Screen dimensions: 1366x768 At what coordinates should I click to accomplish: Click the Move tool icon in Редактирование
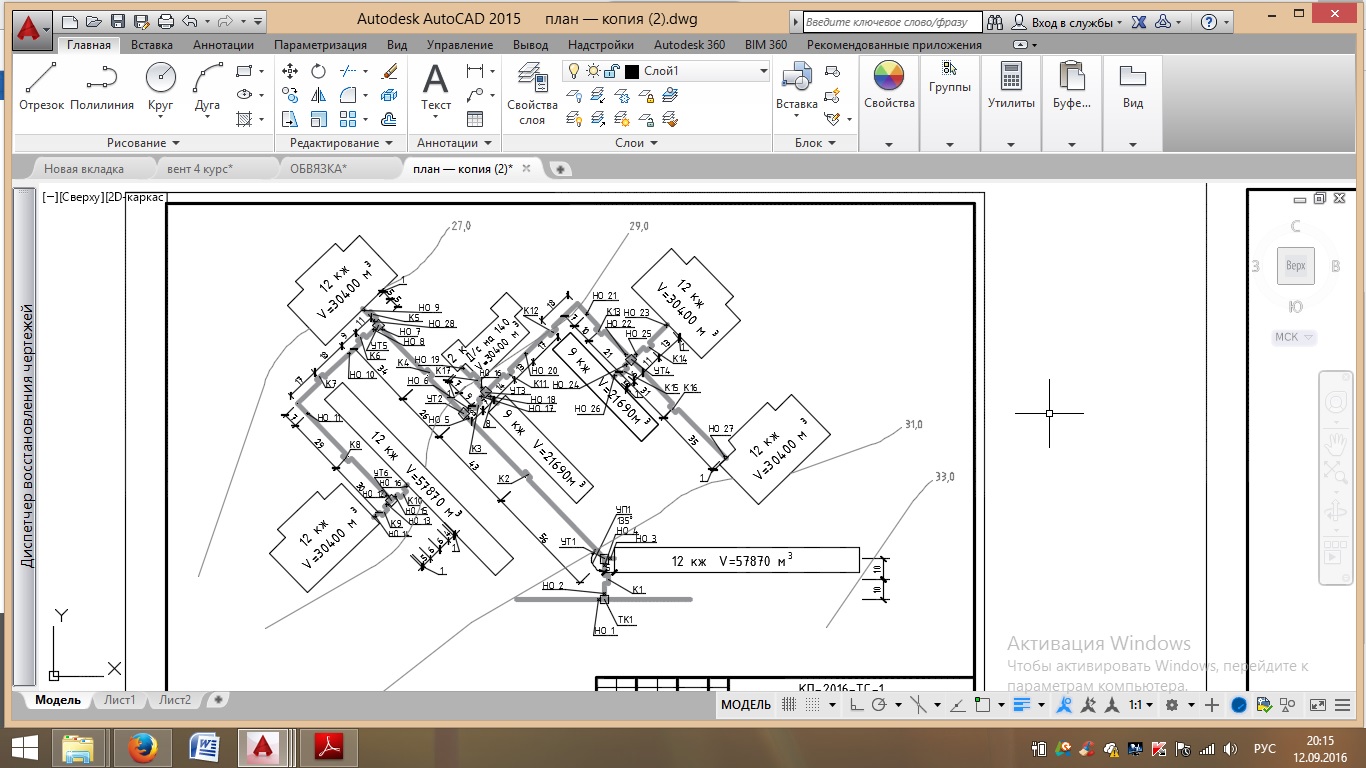[x=290, y=71]
